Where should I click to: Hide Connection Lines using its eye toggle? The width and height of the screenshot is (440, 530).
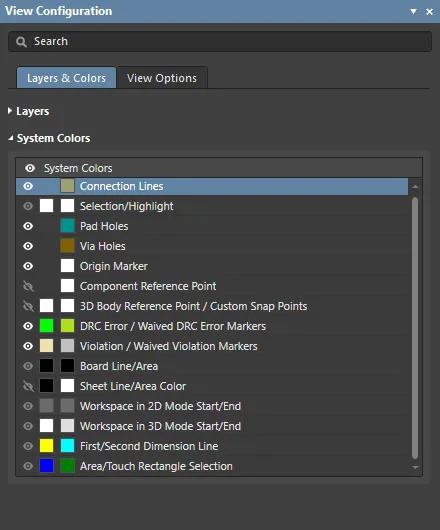click(28, 186)
